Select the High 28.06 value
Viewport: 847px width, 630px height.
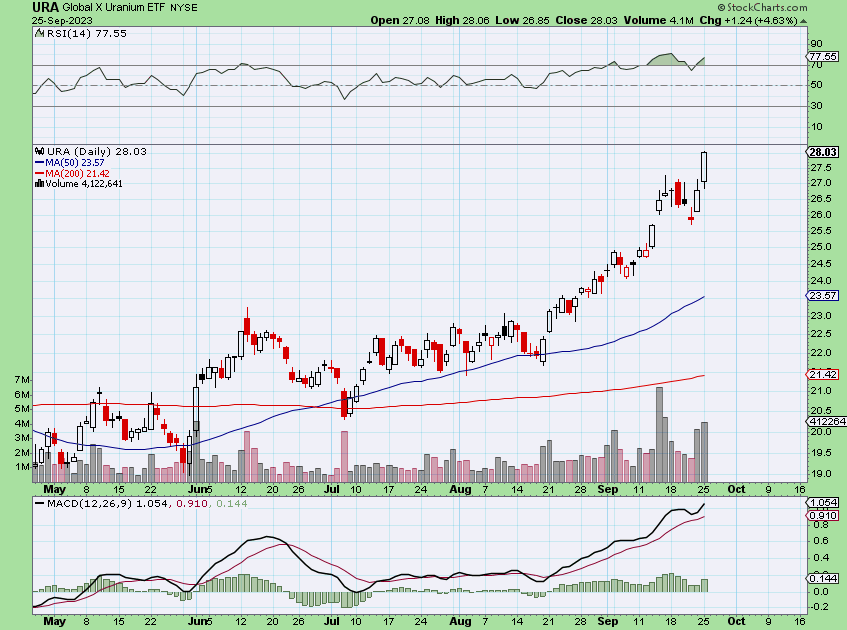462,21
